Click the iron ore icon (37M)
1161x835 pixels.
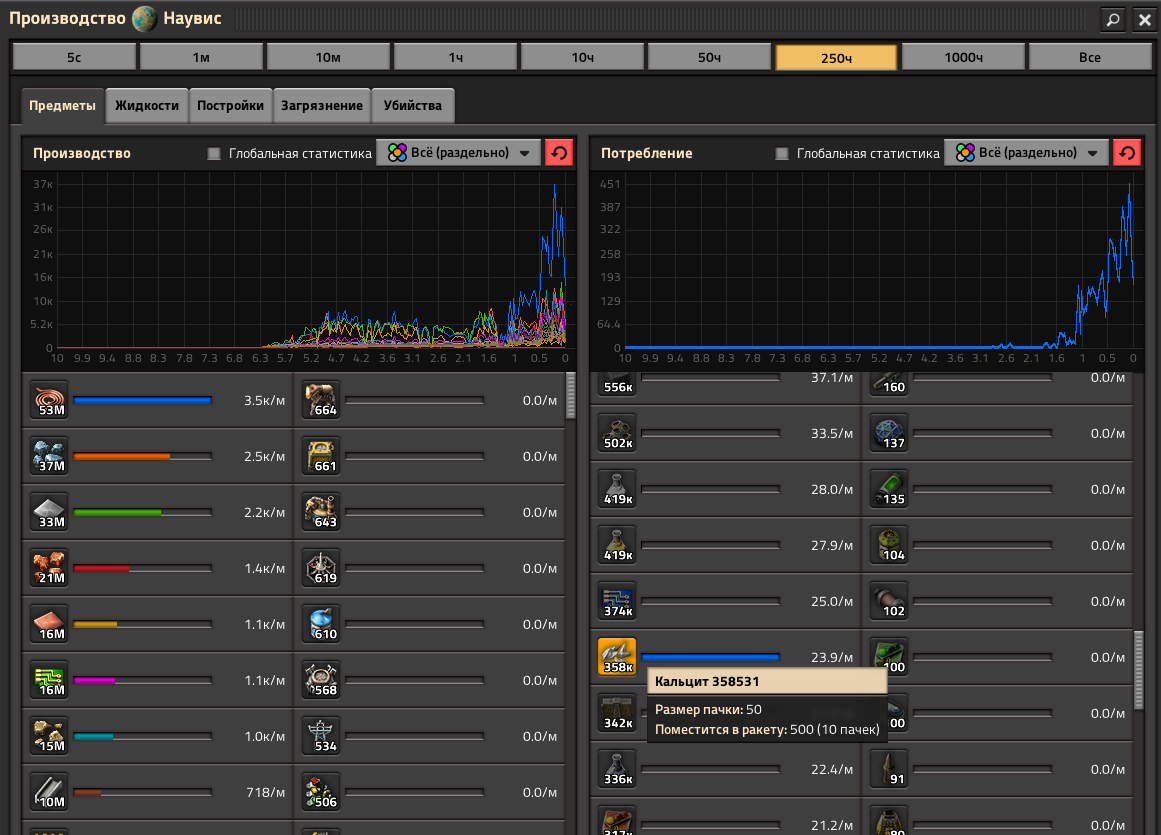[49, 456]
